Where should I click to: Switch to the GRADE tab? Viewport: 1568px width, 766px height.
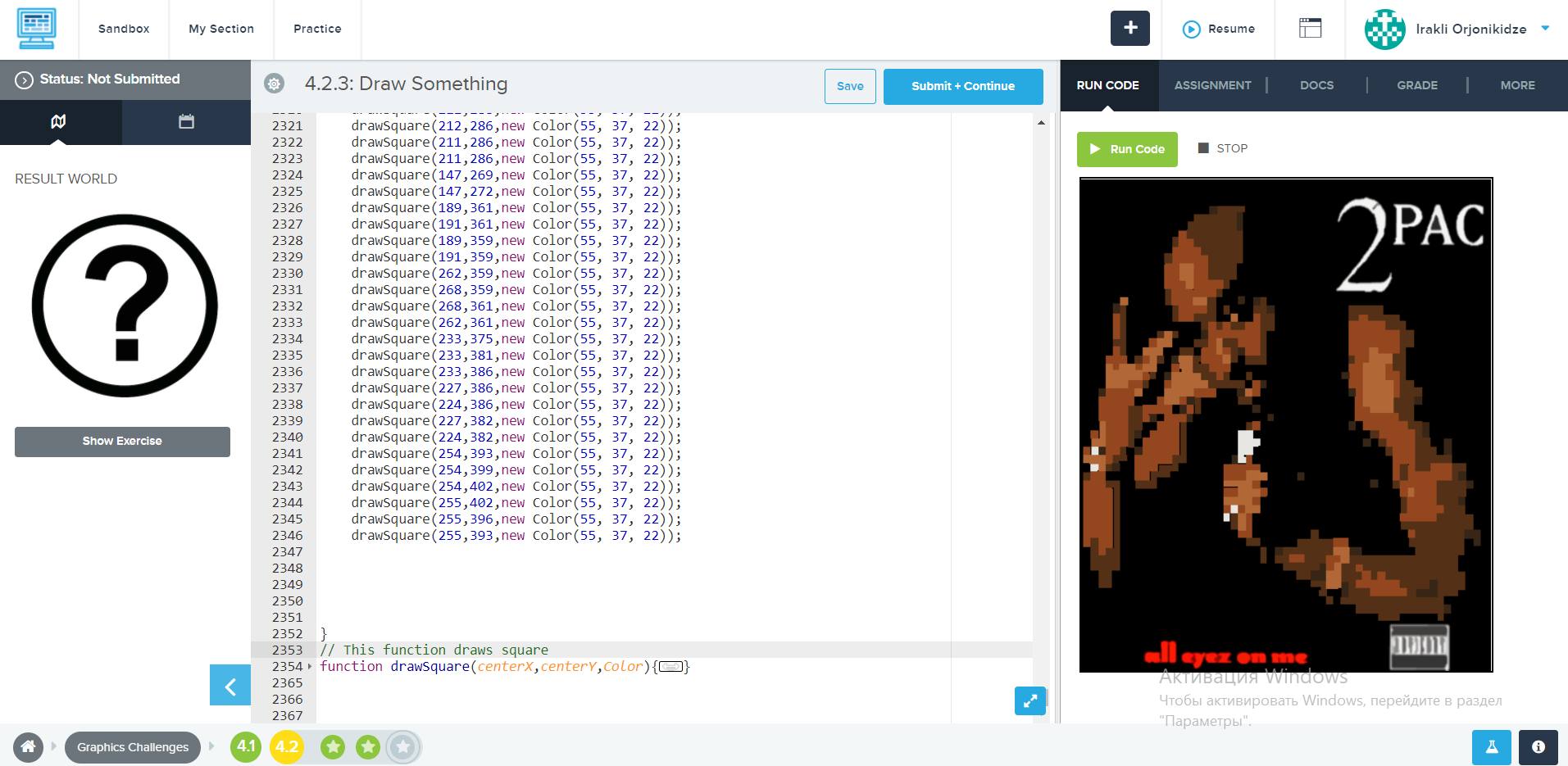[1417, 85]
